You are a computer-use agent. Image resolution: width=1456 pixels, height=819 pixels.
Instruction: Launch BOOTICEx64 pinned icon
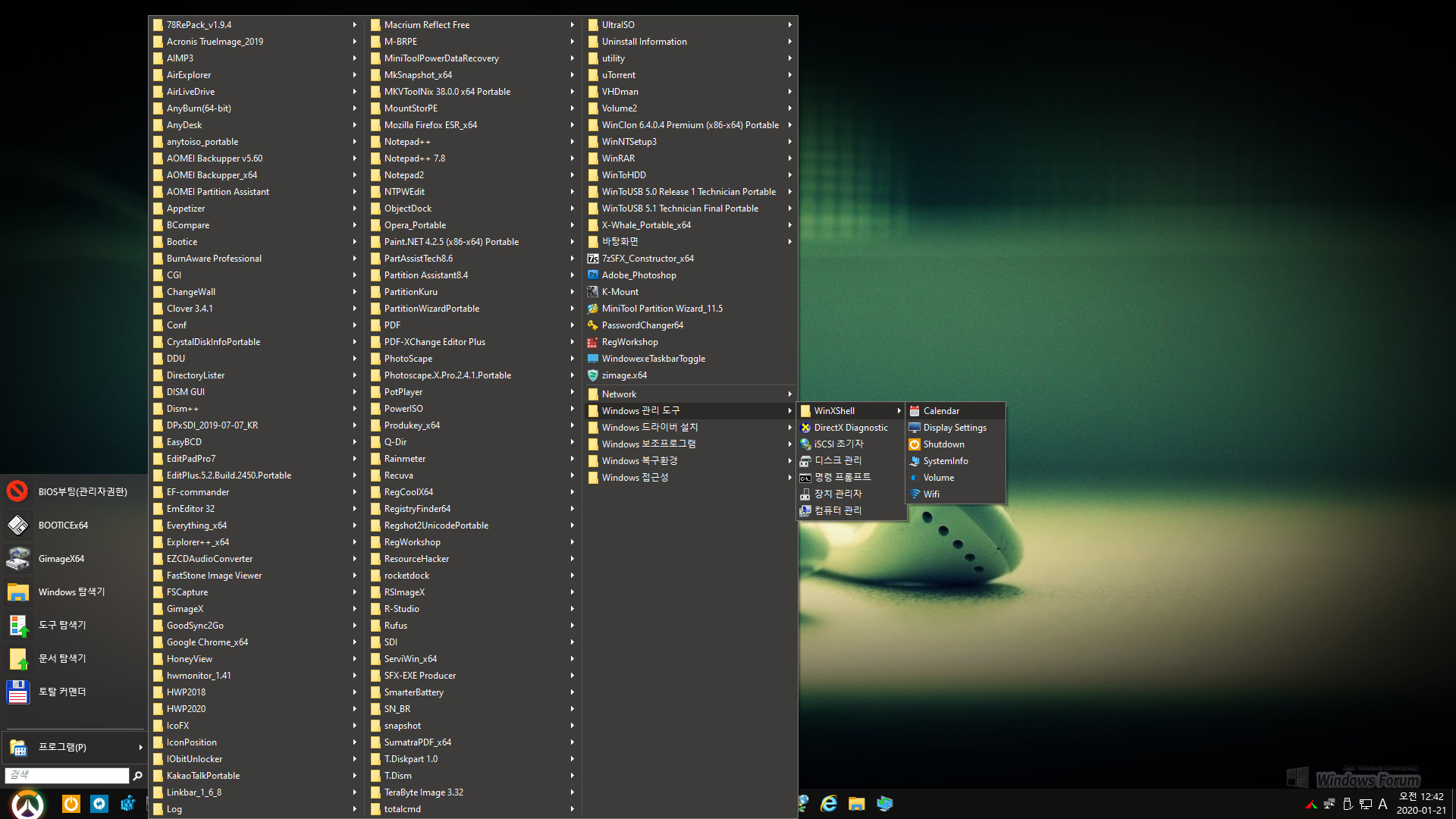tap(17, 525)
